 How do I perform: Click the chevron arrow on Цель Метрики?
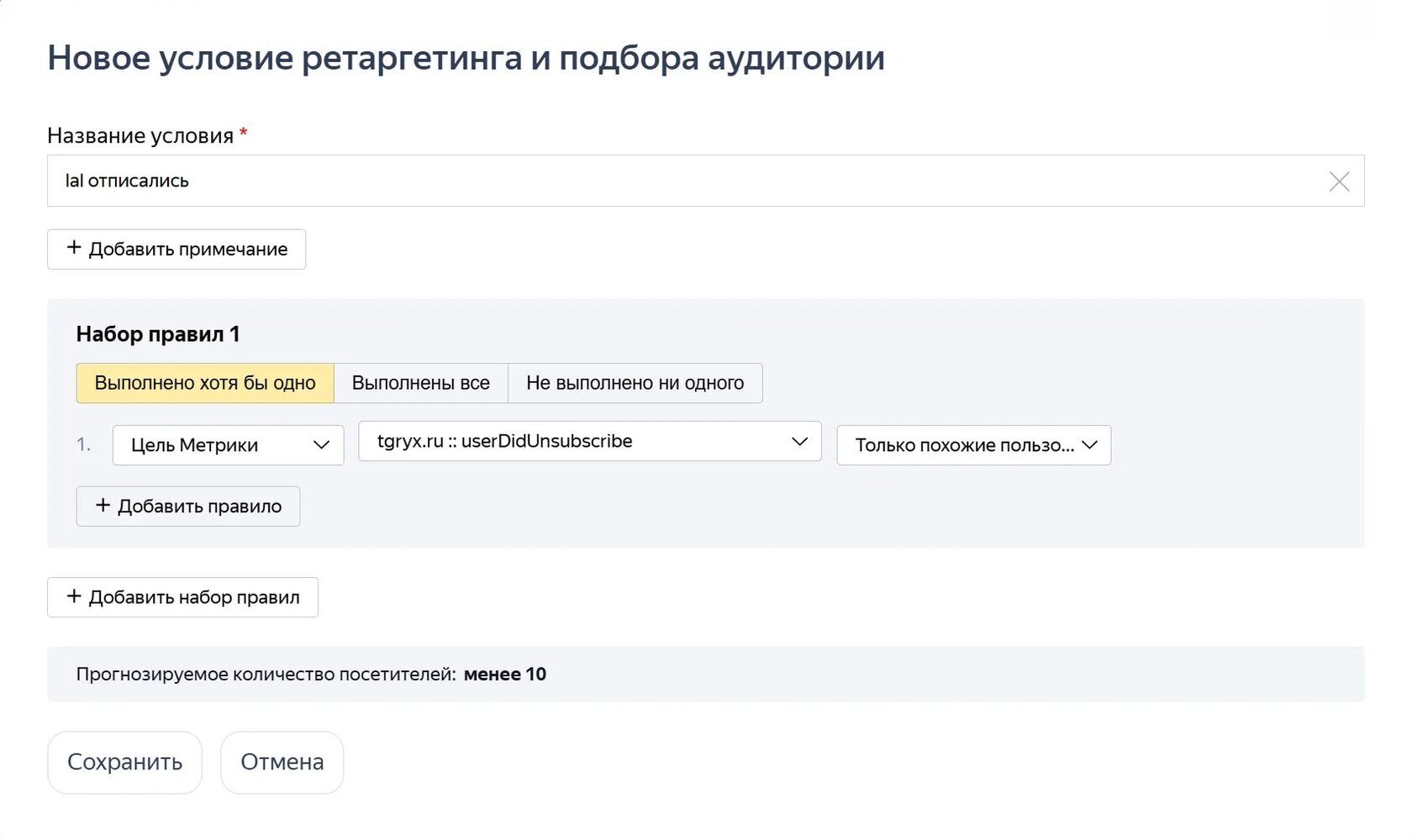[x=321, y=445]
